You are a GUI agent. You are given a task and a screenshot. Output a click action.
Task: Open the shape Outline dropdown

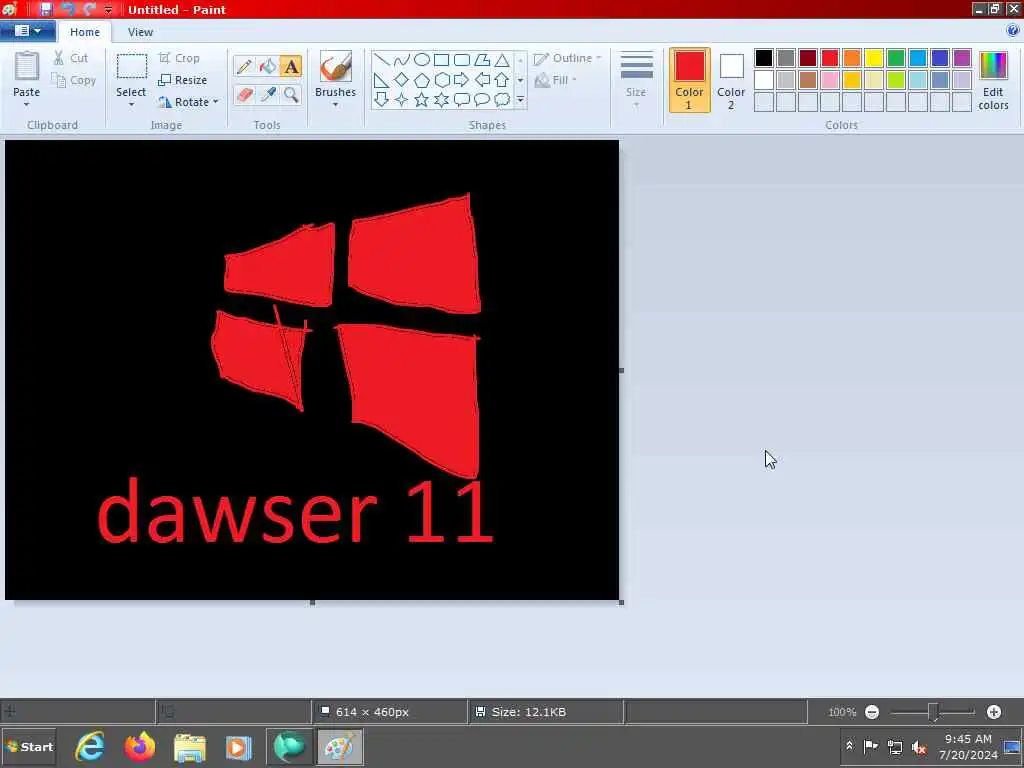568,58
